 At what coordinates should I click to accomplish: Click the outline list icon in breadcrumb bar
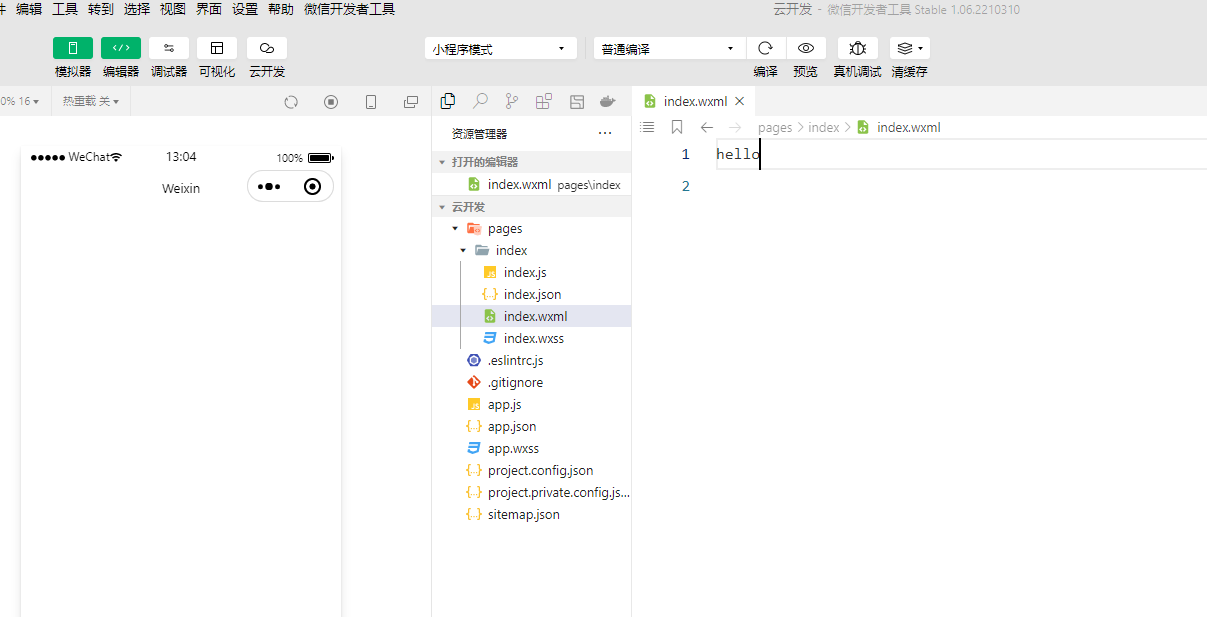pyautogui.click(x=647, y=127)
